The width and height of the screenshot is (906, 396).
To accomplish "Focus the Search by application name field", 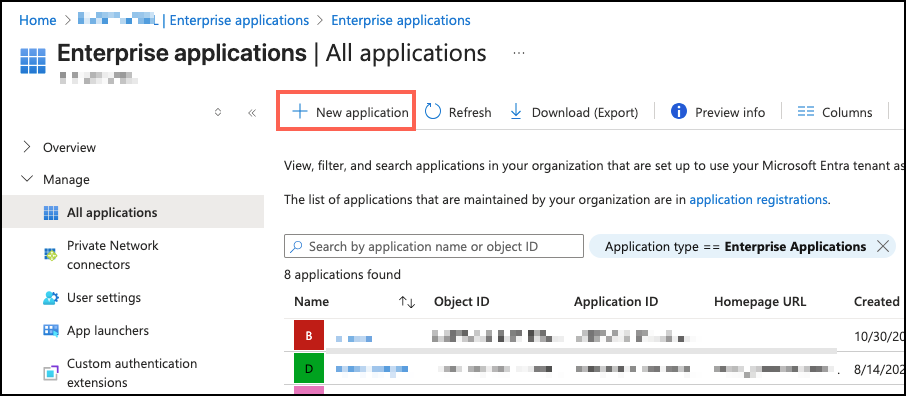I will 434,246.
